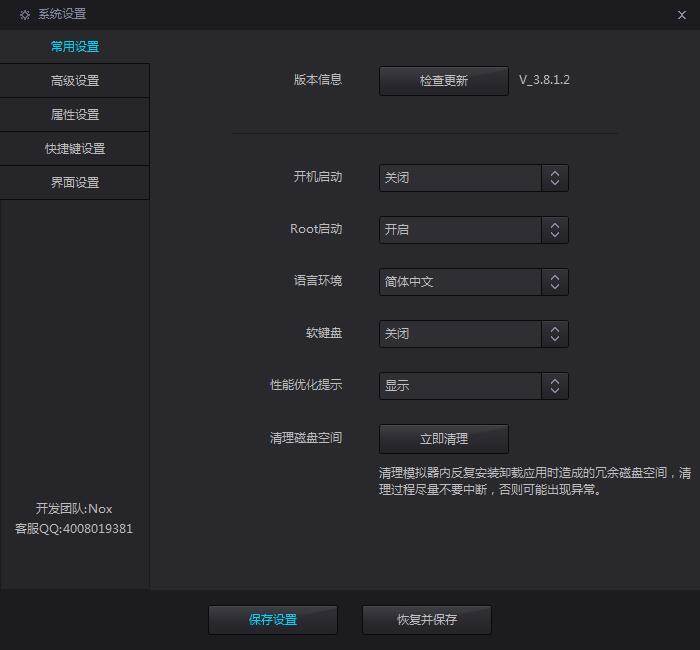Open the 常用设置 tab

tap(75, 46)
